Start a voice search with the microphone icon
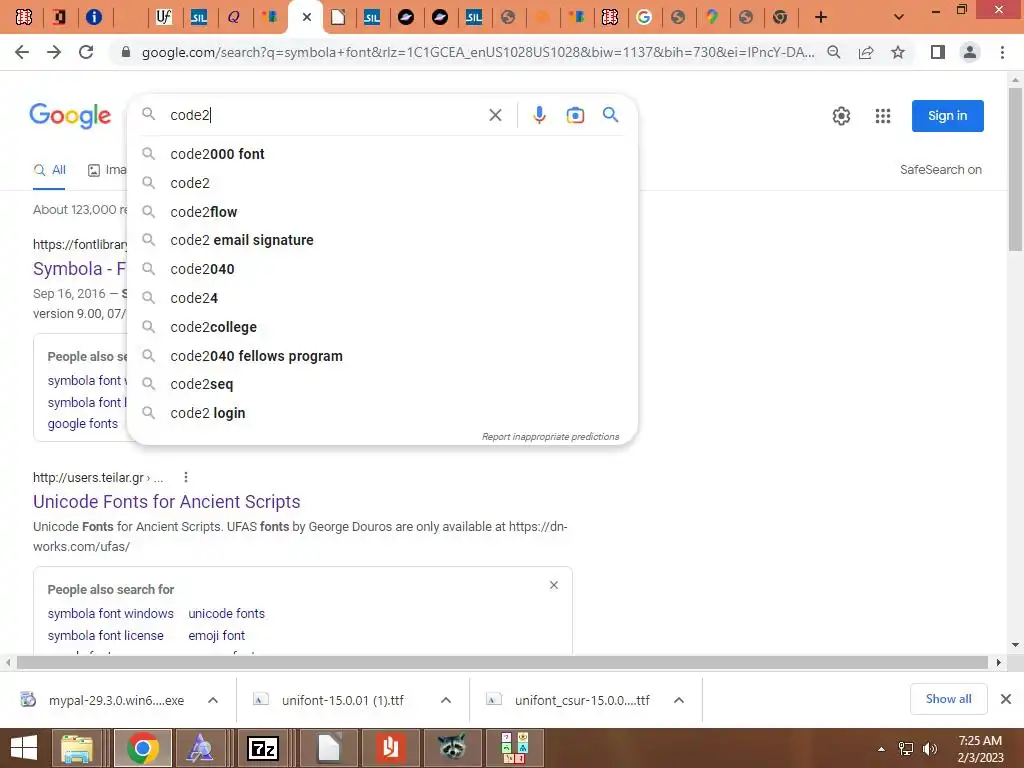This screenshot has height=768, width=1024. 539,115
